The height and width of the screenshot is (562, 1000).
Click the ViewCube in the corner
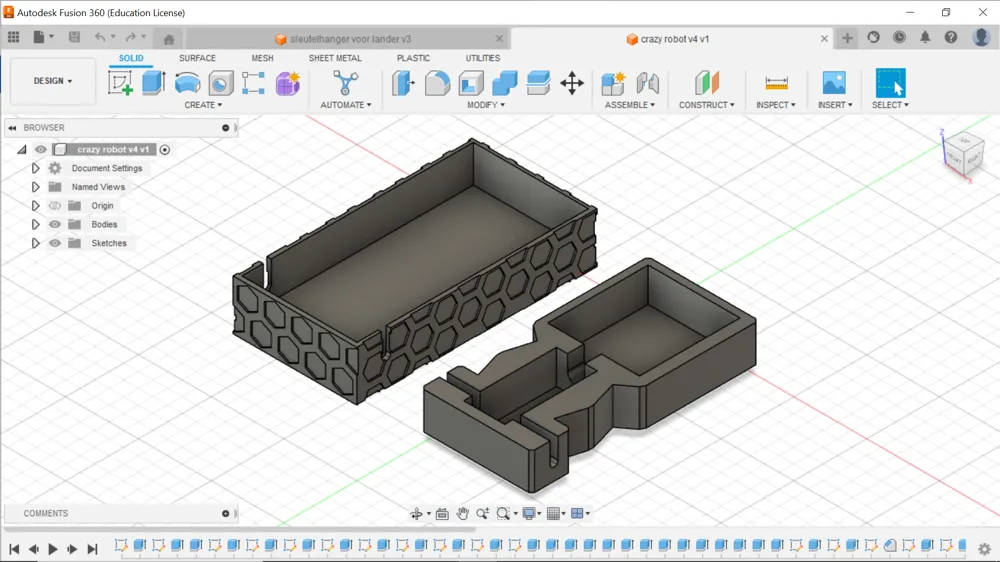point(964,154)
